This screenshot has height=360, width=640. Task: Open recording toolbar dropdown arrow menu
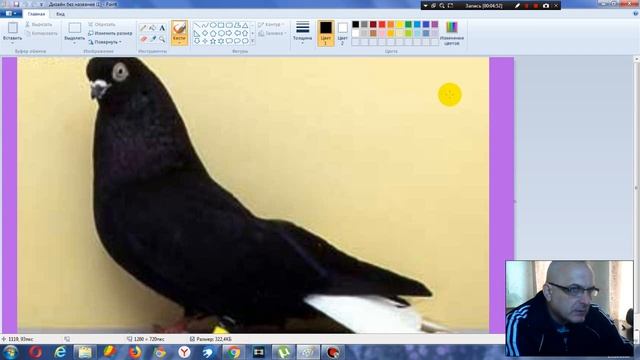(x=425, y=6)
